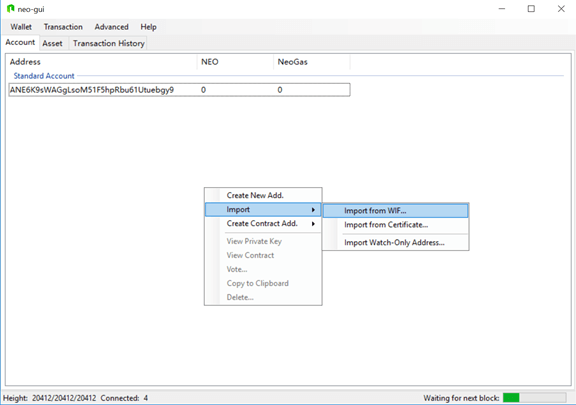
Task: Expand Create Contract Add. submenu arrow
Action: tap(313, 223)
